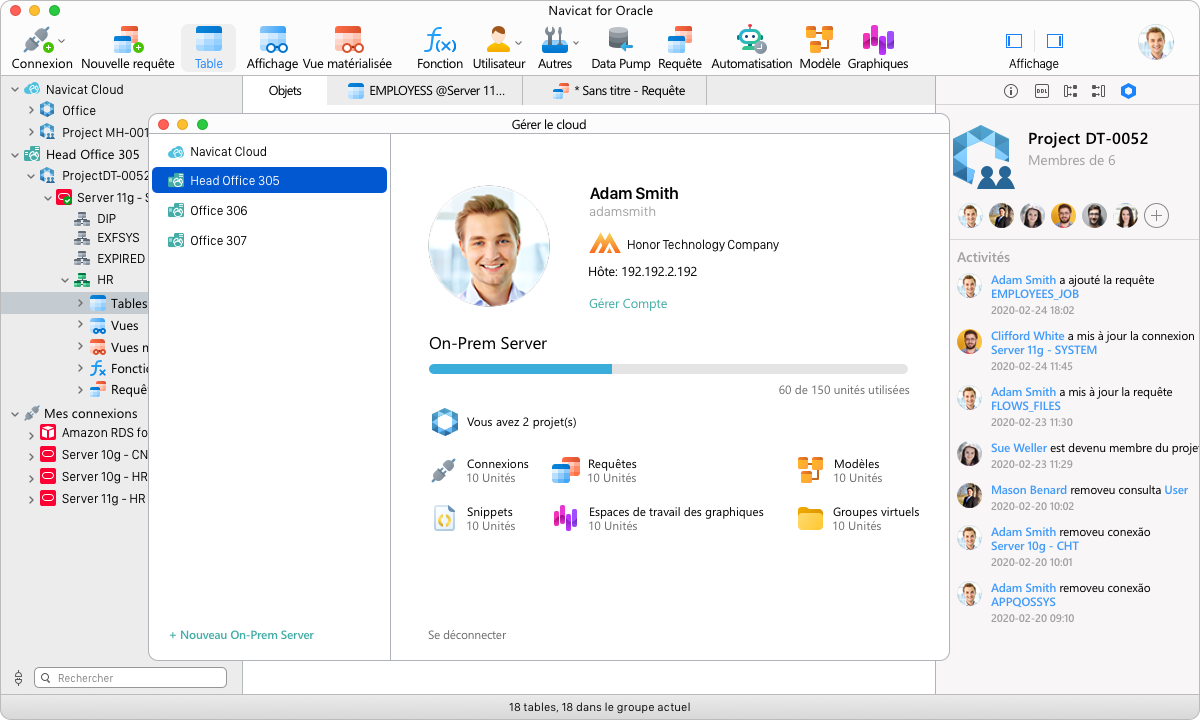Open the Connexion toolbar button

click(x=42, y=48)
